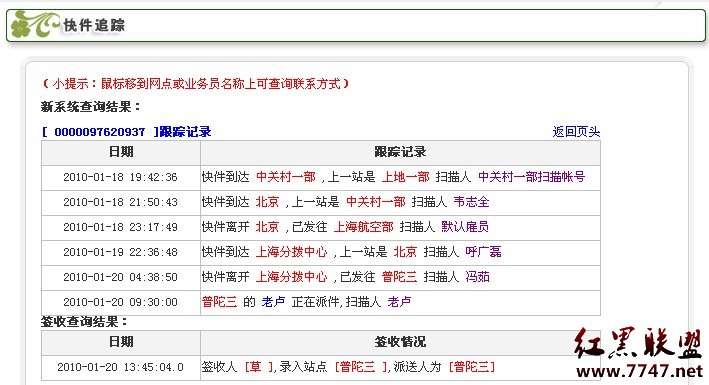Click the 跟踪记录 column header
709x385 pixels.
click(400, 152)
